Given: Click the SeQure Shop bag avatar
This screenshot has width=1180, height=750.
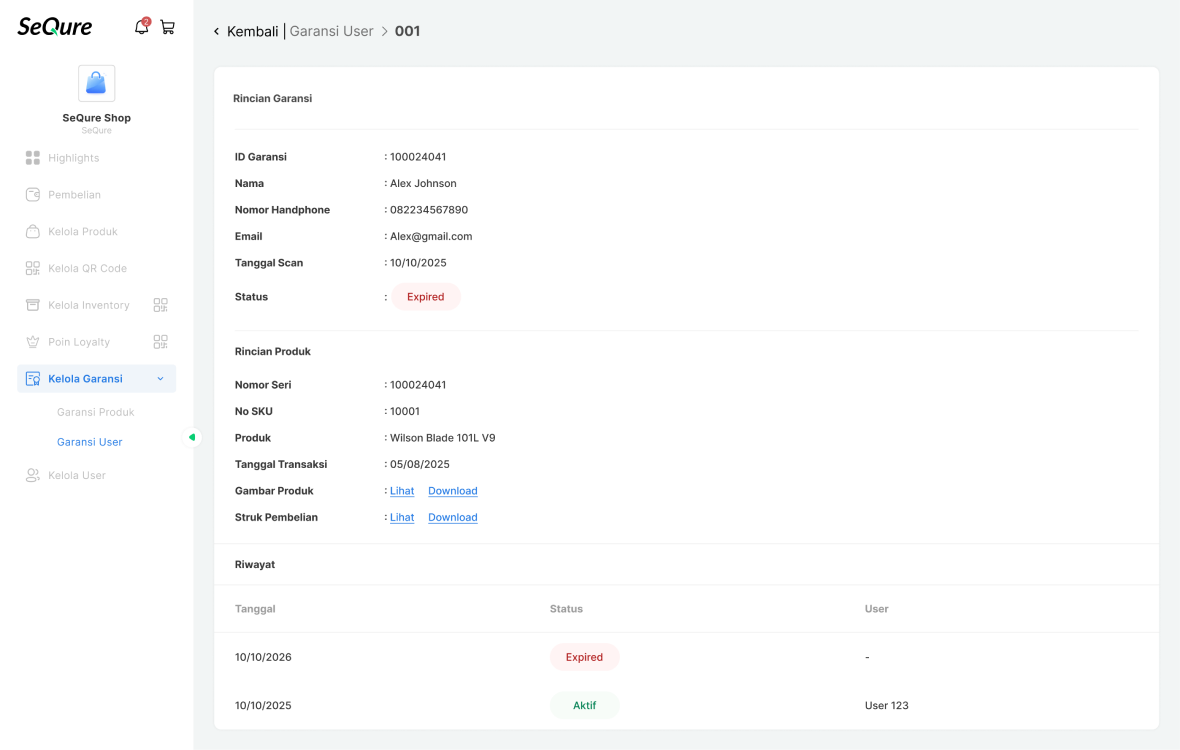Looking at the screenshot, I should click(x=96, y=83).
